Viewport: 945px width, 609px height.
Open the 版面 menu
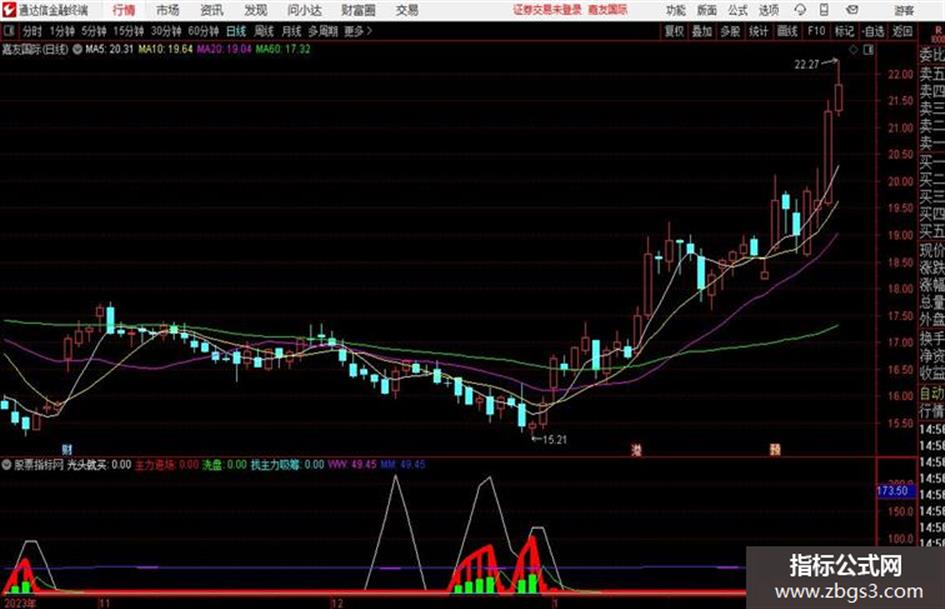(707, 10)
